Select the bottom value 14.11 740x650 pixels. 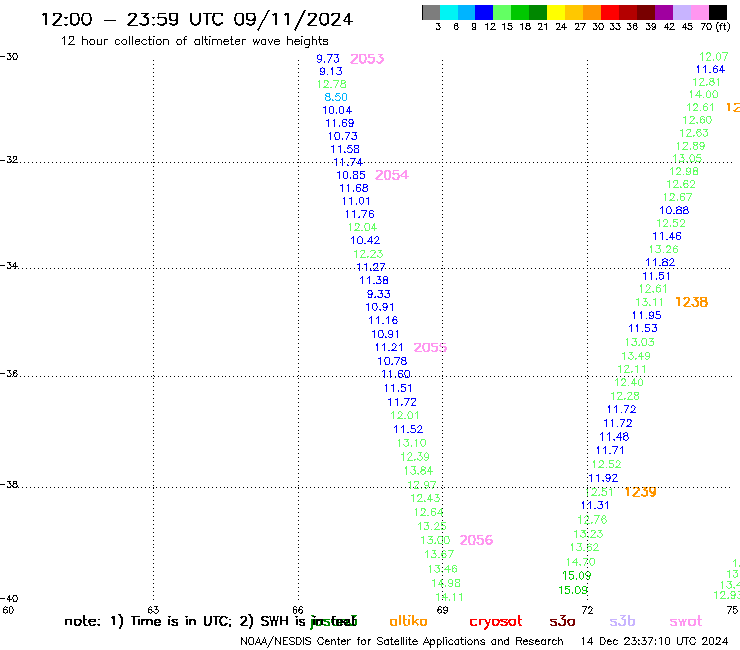click(x=449, y=597)
